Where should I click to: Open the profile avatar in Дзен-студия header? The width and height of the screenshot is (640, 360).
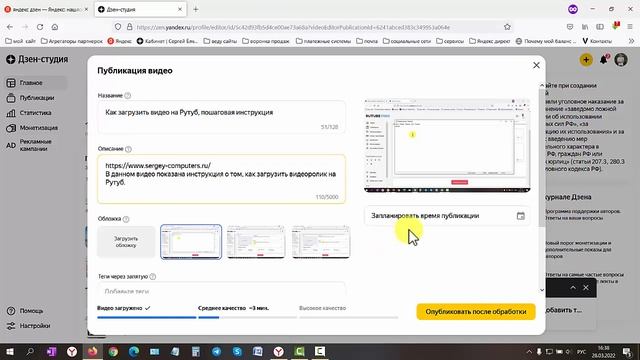[621, 60]
